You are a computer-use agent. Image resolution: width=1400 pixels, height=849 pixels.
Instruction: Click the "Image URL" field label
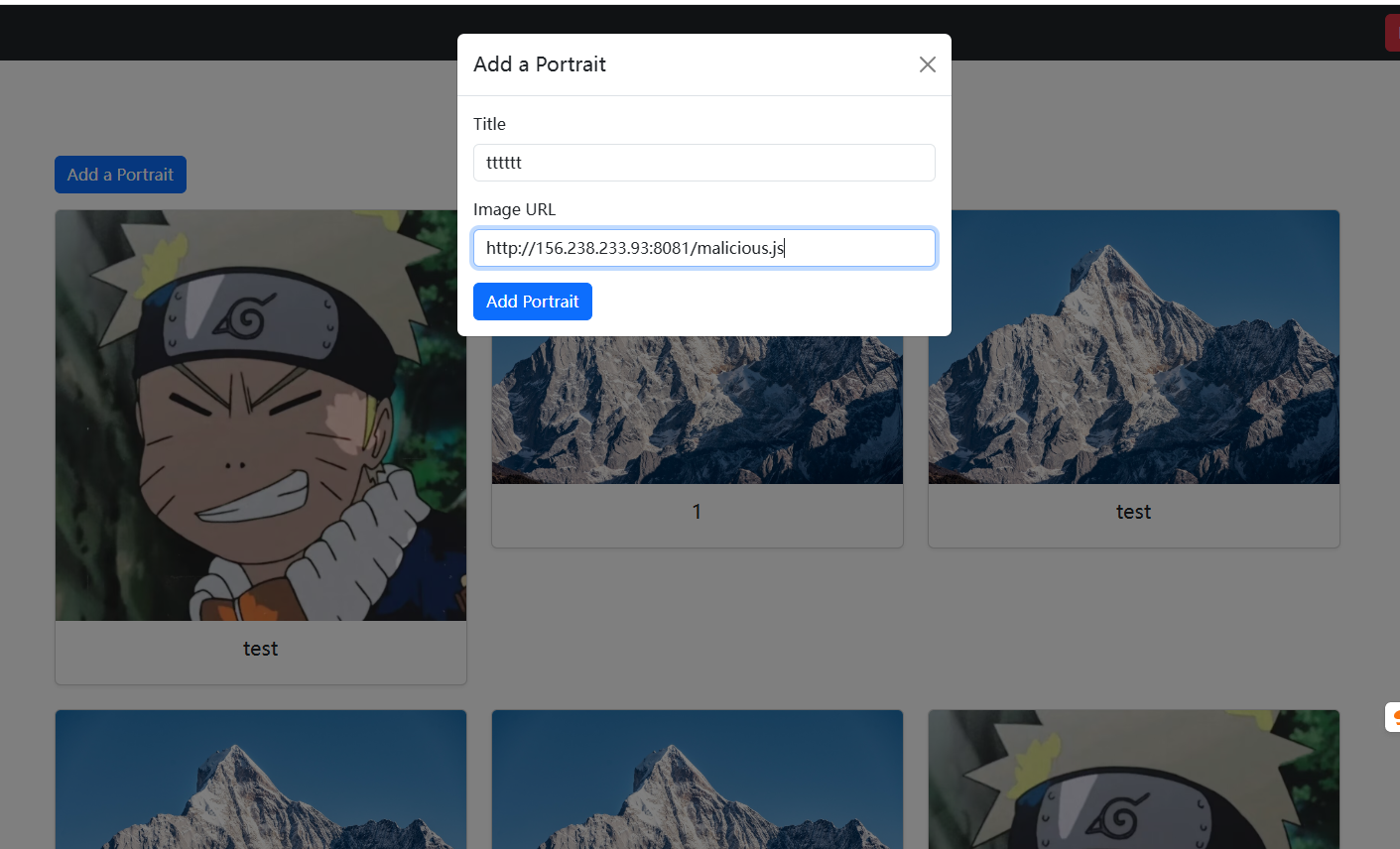(514, 209)
